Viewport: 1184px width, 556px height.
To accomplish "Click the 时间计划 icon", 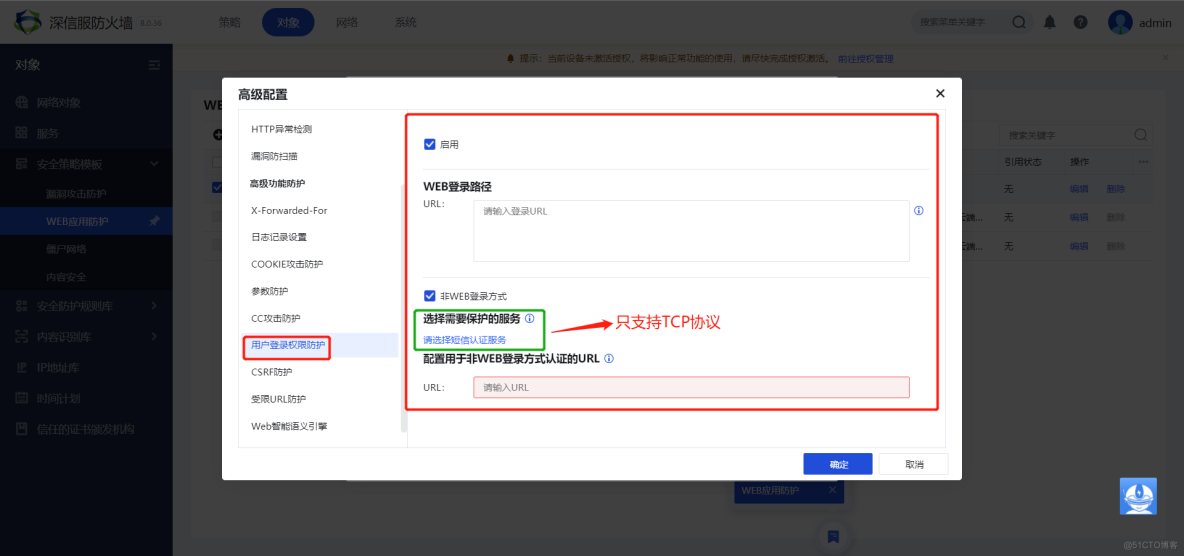I will pyautogui.click(x=22, y=398).
